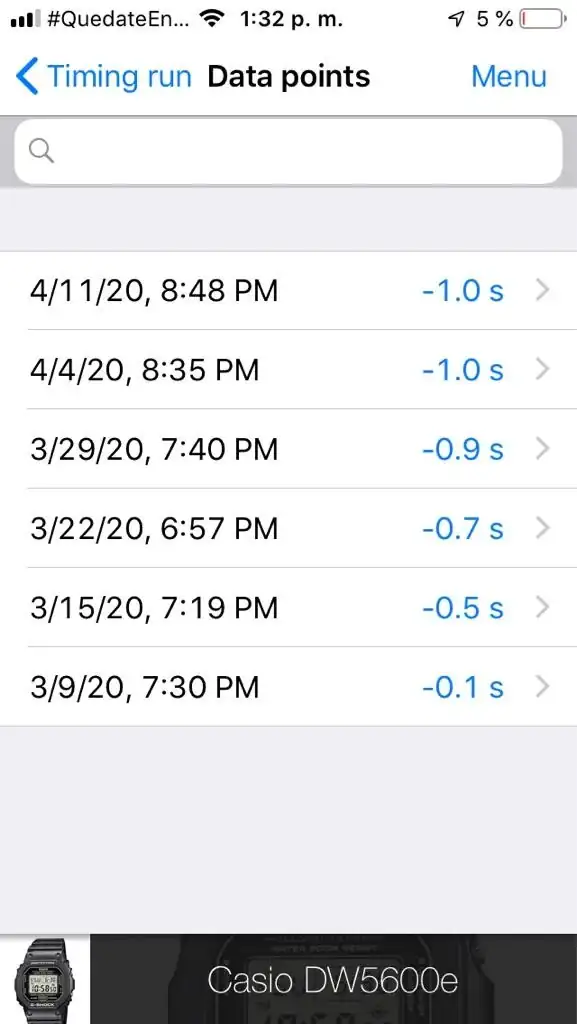Viewport: 577px width, 1024px height.
Task: Expand the 4/11/20 entry disclosure chevron
Action: pos(542,291)
